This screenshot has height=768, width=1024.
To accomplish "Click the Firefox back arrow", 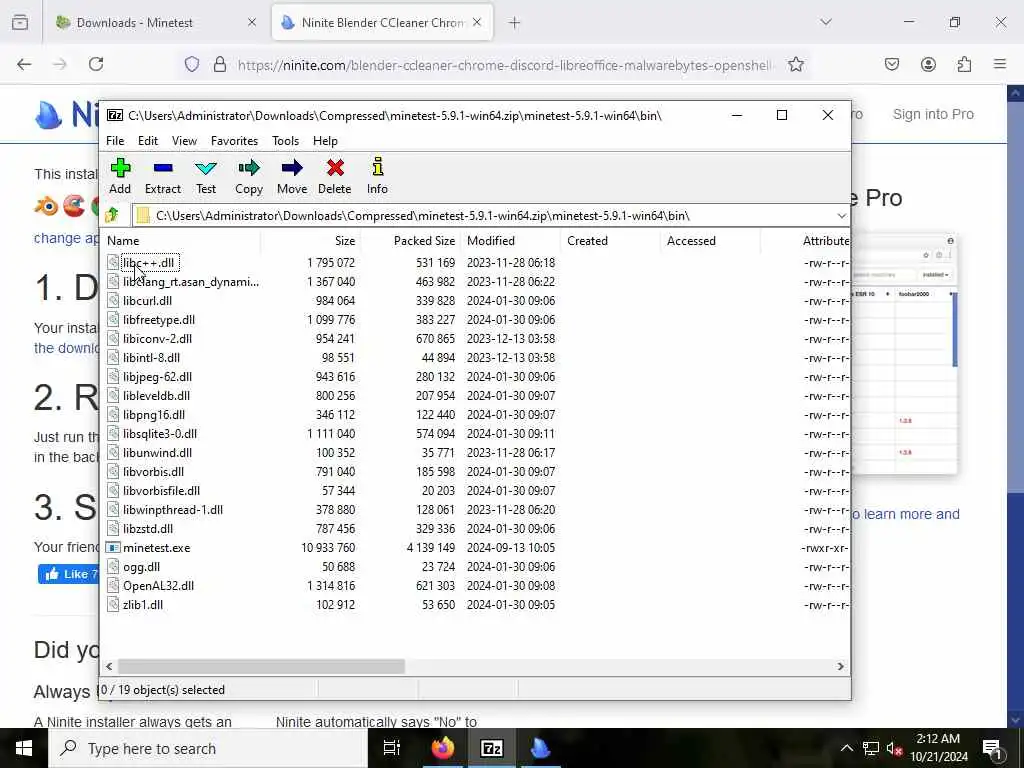I will 24,64.
